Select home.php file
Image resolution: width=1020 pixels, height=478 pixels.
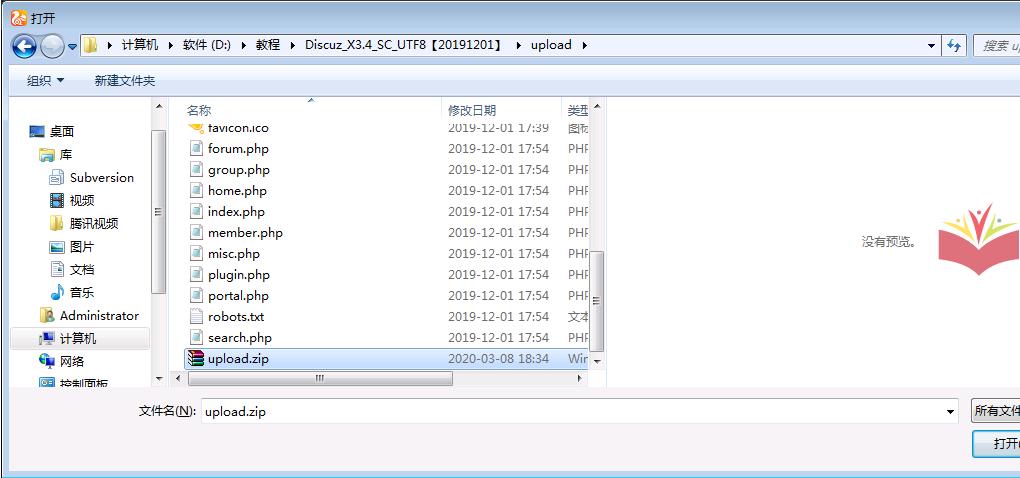(237, 191)
